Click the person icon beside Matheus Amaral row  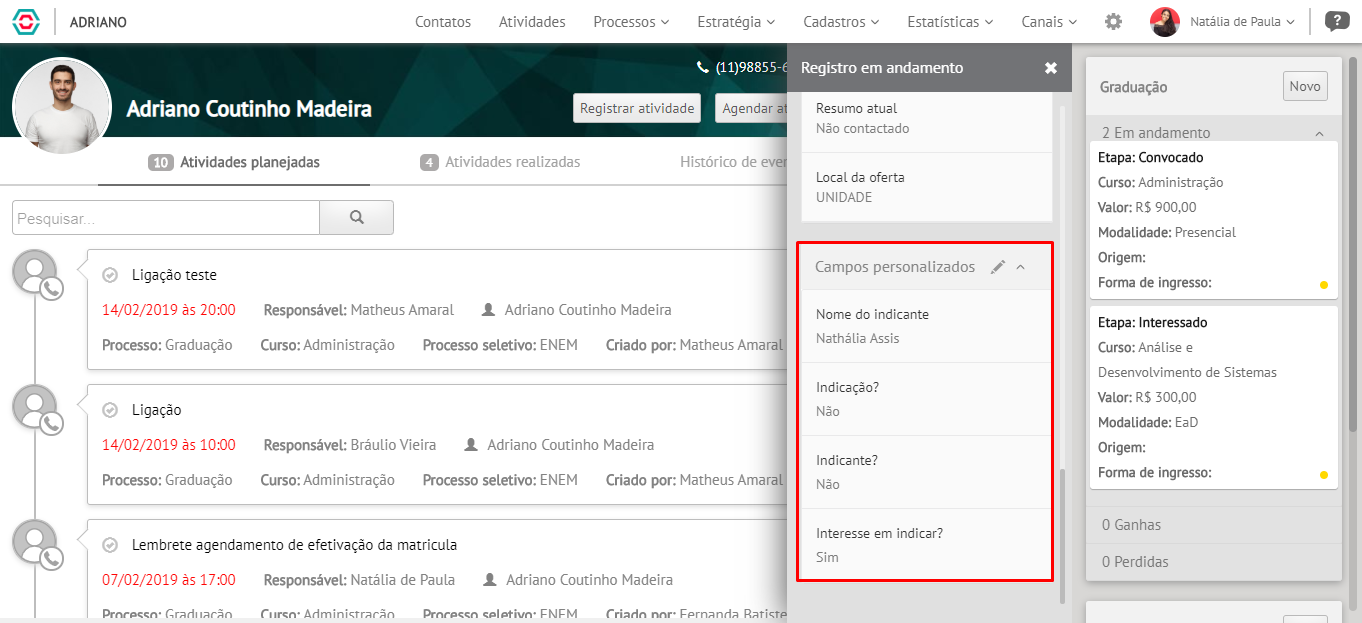point(488,310)
